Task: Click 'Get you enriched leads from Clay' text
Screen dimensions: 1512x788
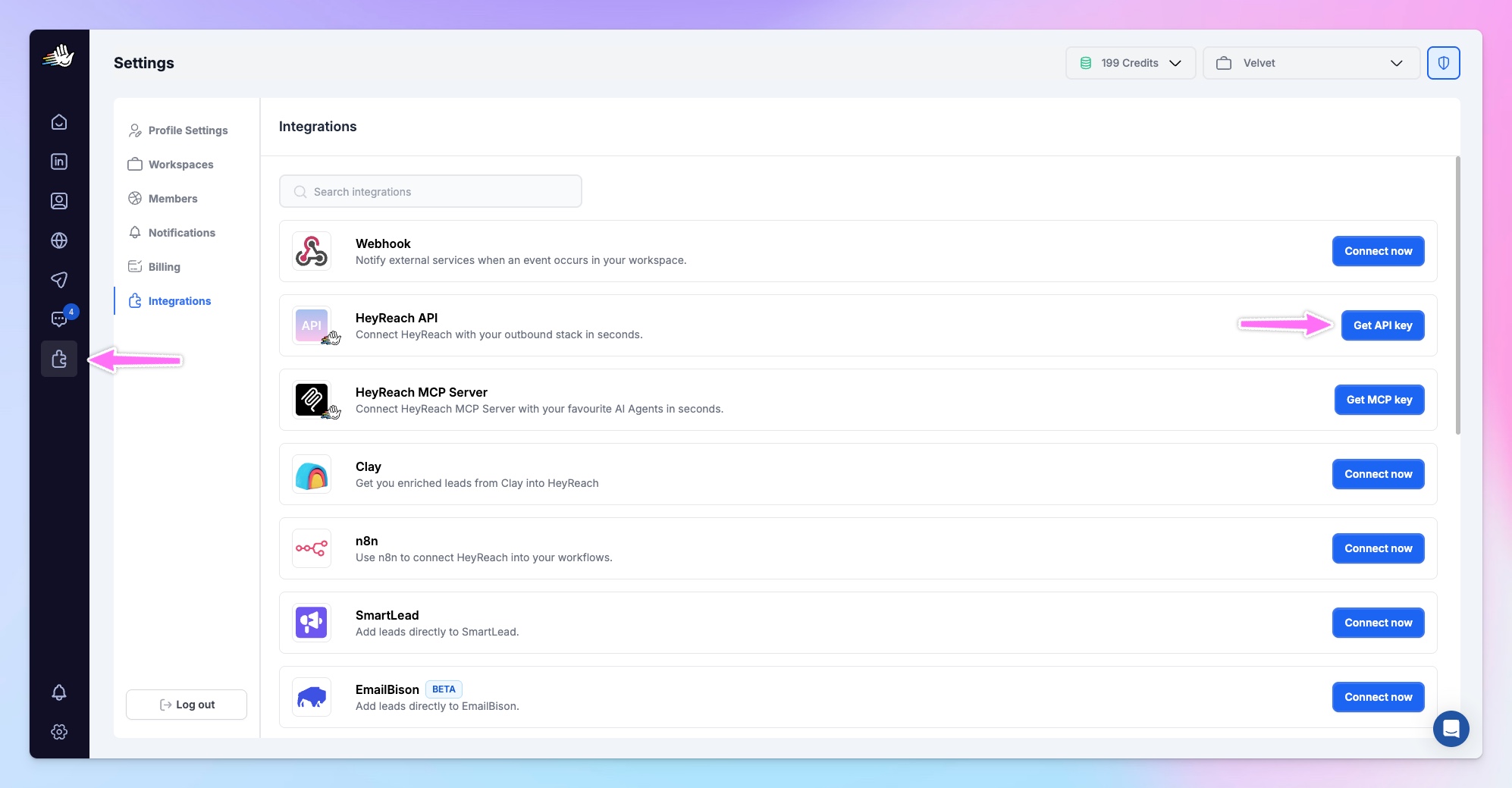Action: pos(477,483)
